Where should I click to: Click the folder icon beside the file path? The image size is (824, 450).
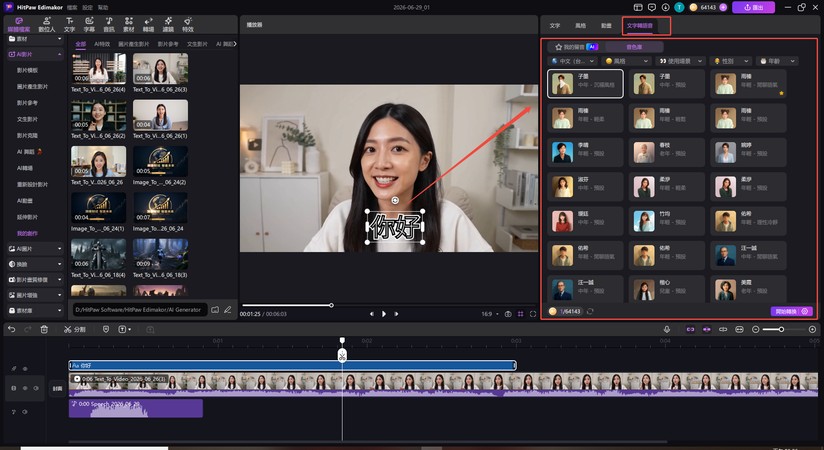tap(215, 310)
